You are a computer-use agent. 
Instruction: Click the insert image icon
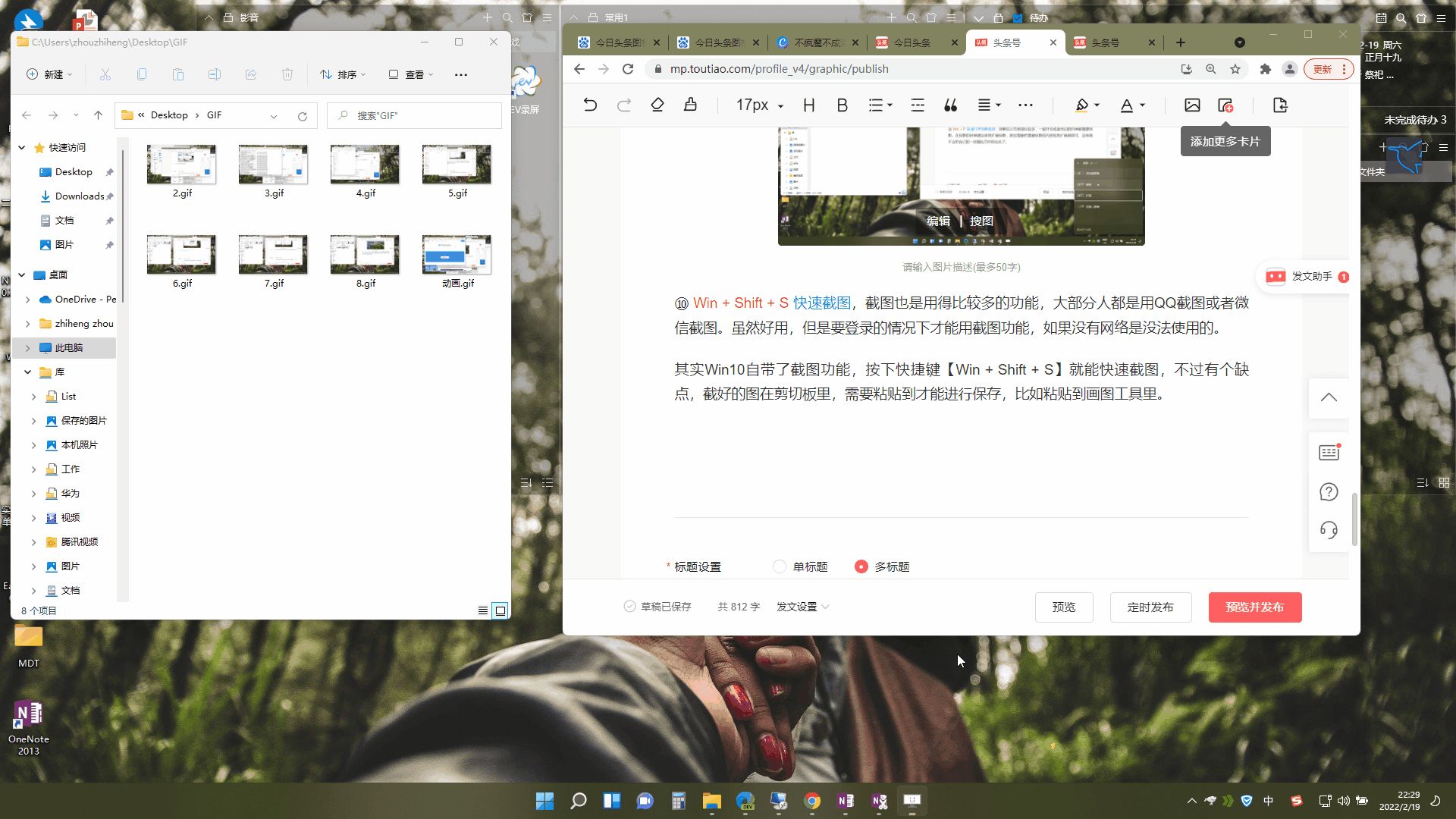(1192, 105)
